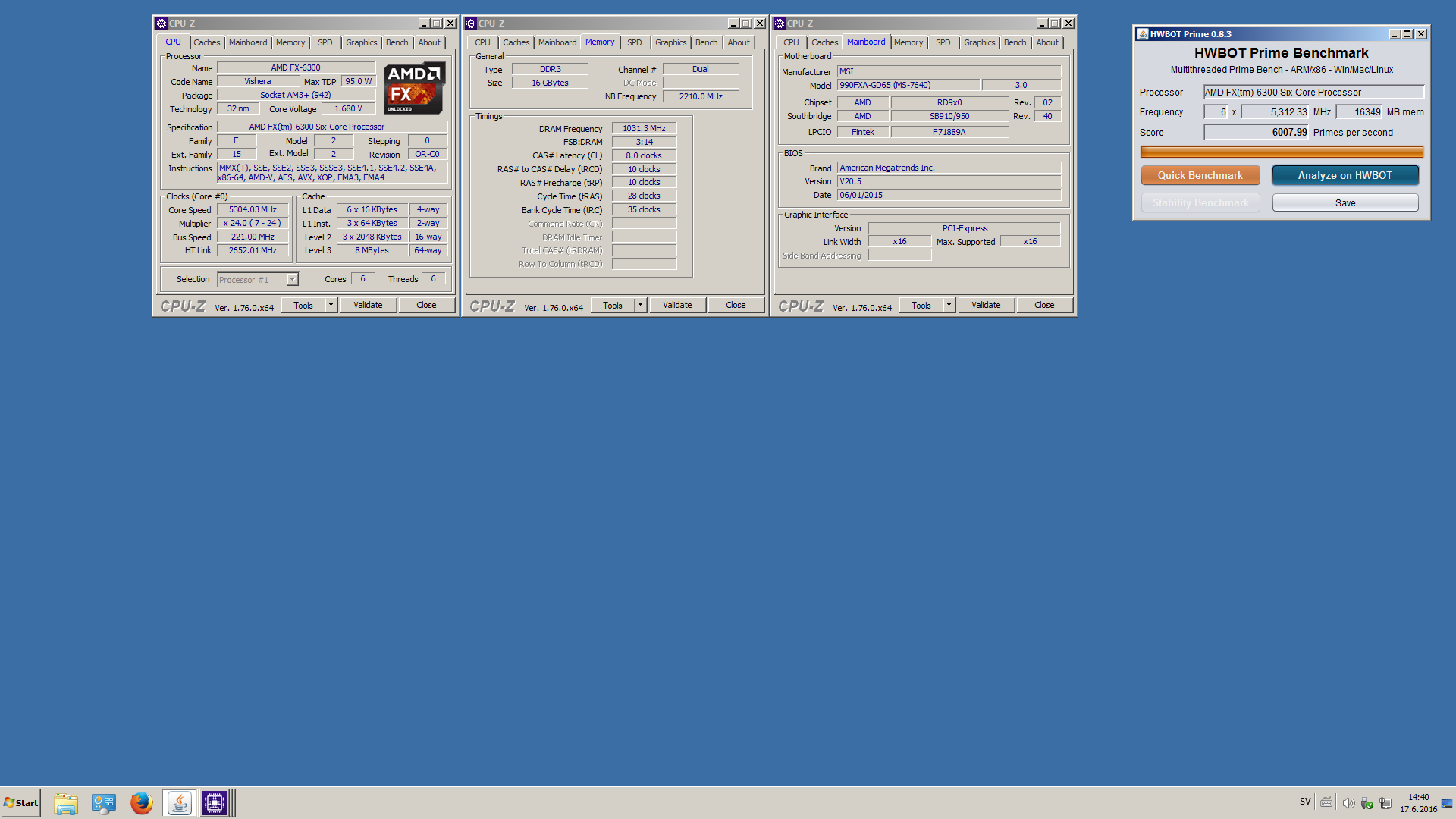This screenshot has width=1456, height=819.
Task: Launch Firefox from the taskbar
Action: 141,803
